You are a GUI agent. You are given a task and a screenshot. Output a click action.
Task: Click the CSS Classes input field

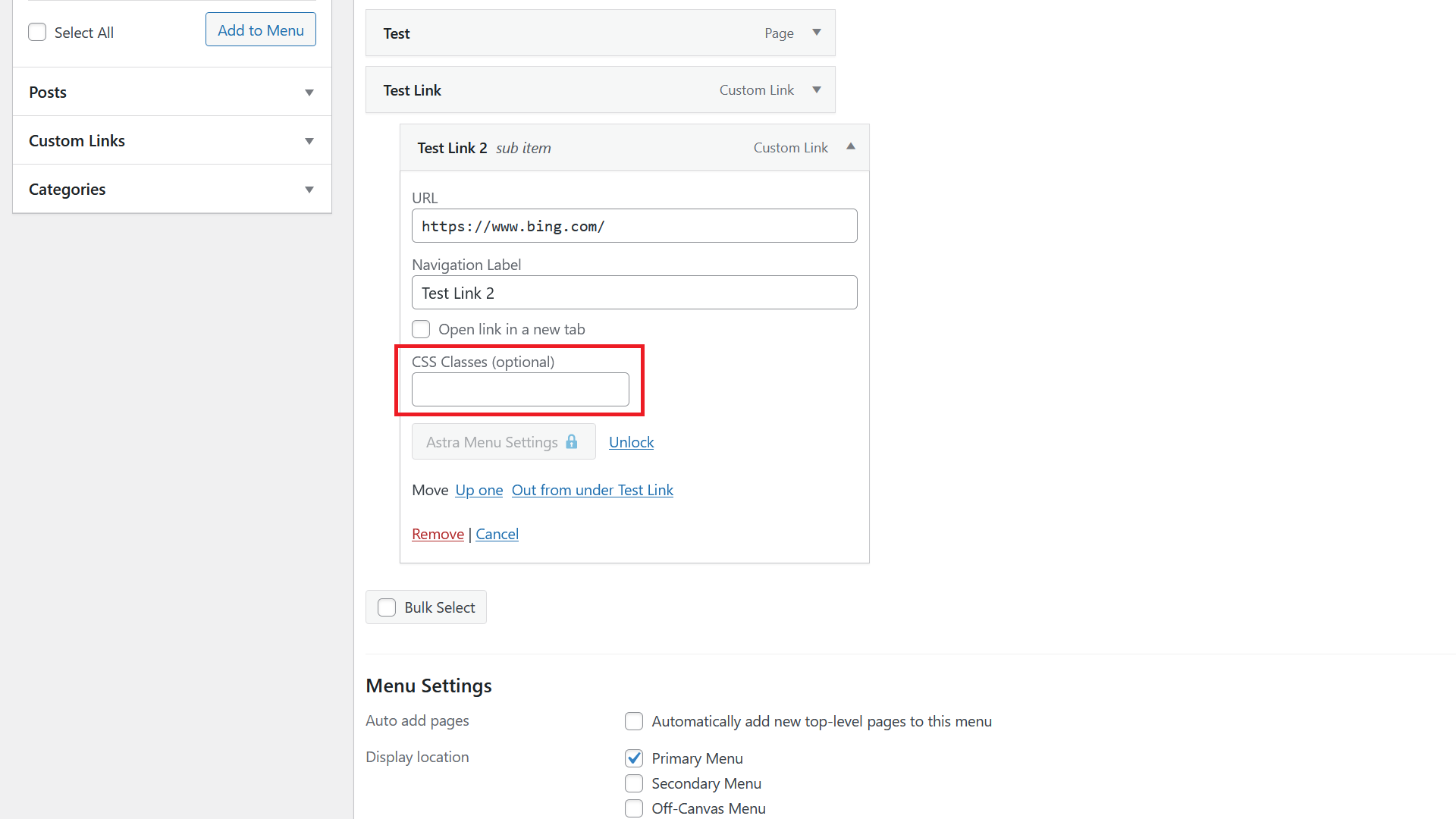pos(520,389)
